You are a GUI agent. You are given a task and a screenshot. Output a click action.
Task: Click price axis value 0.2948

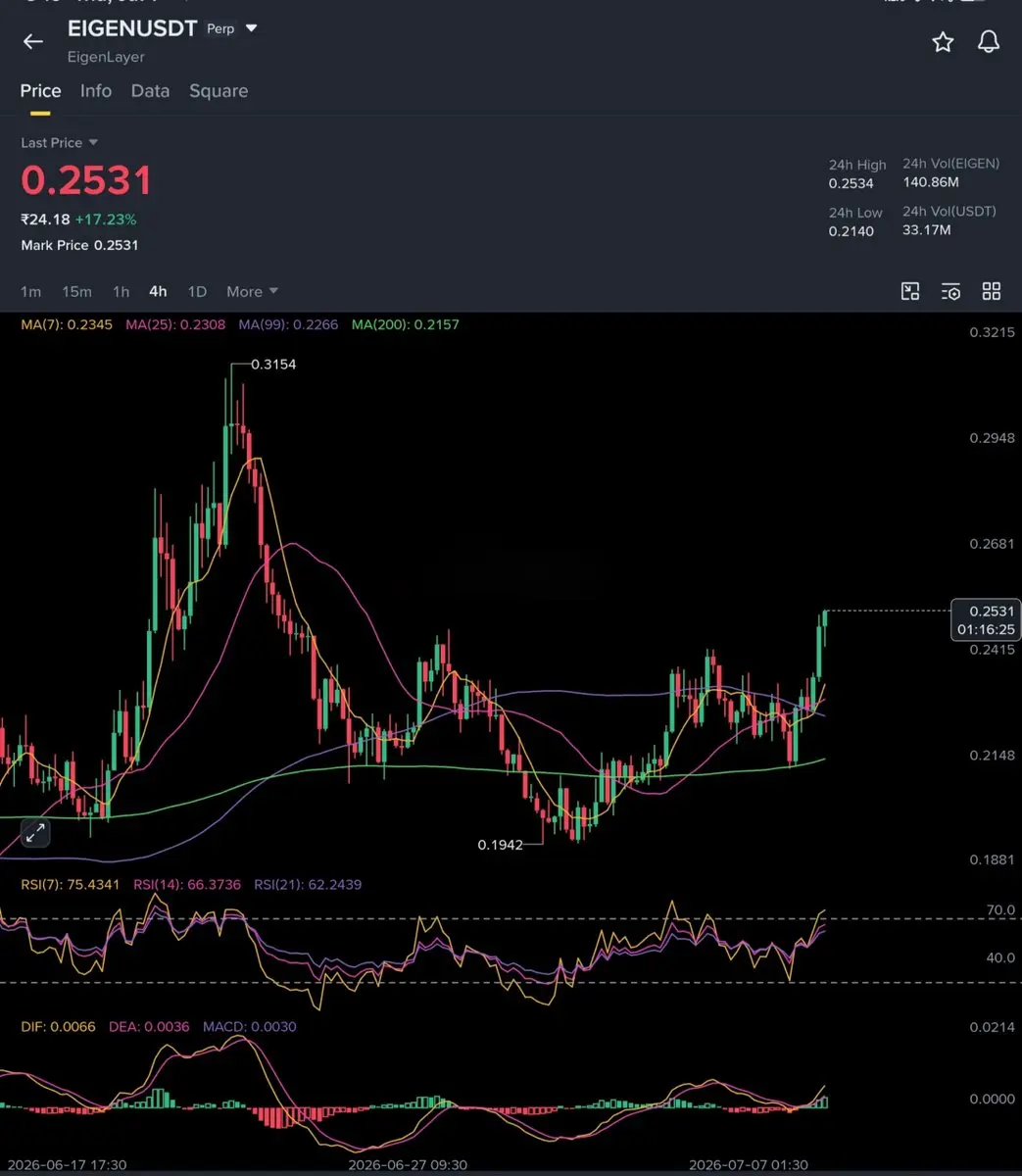993,438
